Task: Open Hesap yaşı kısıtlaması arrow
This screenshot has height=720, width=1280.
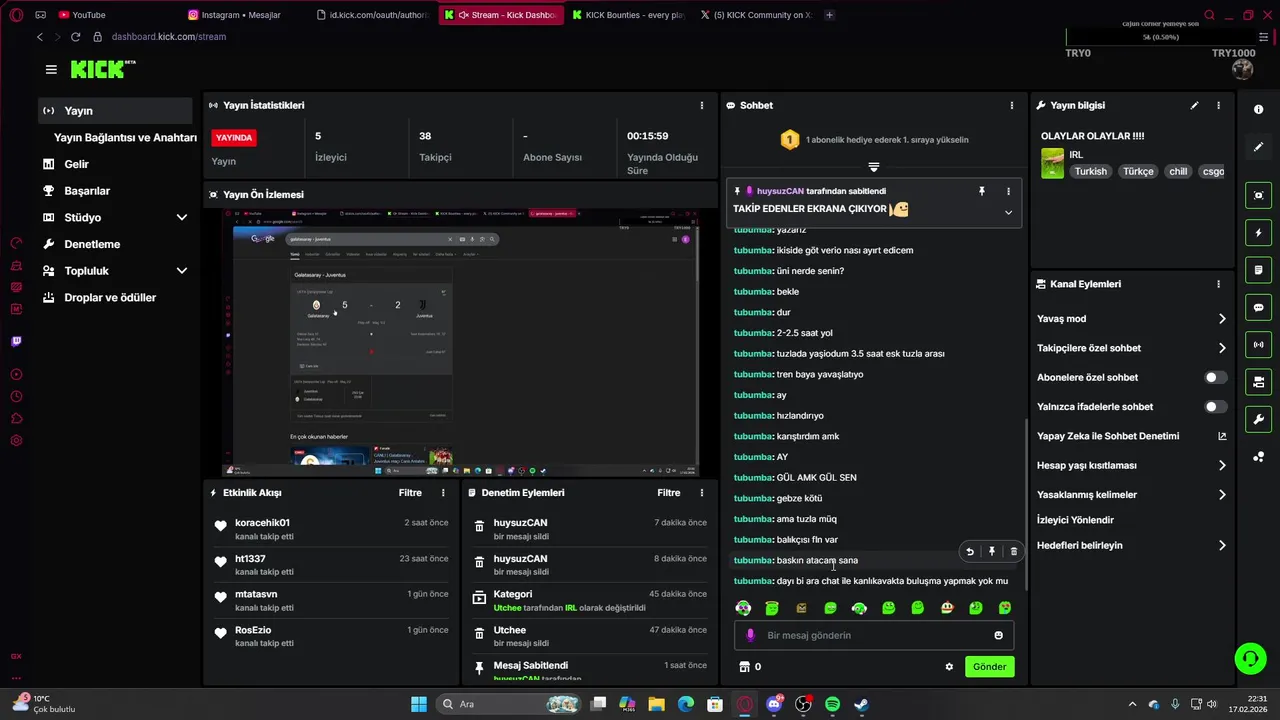Action: 1222,465
